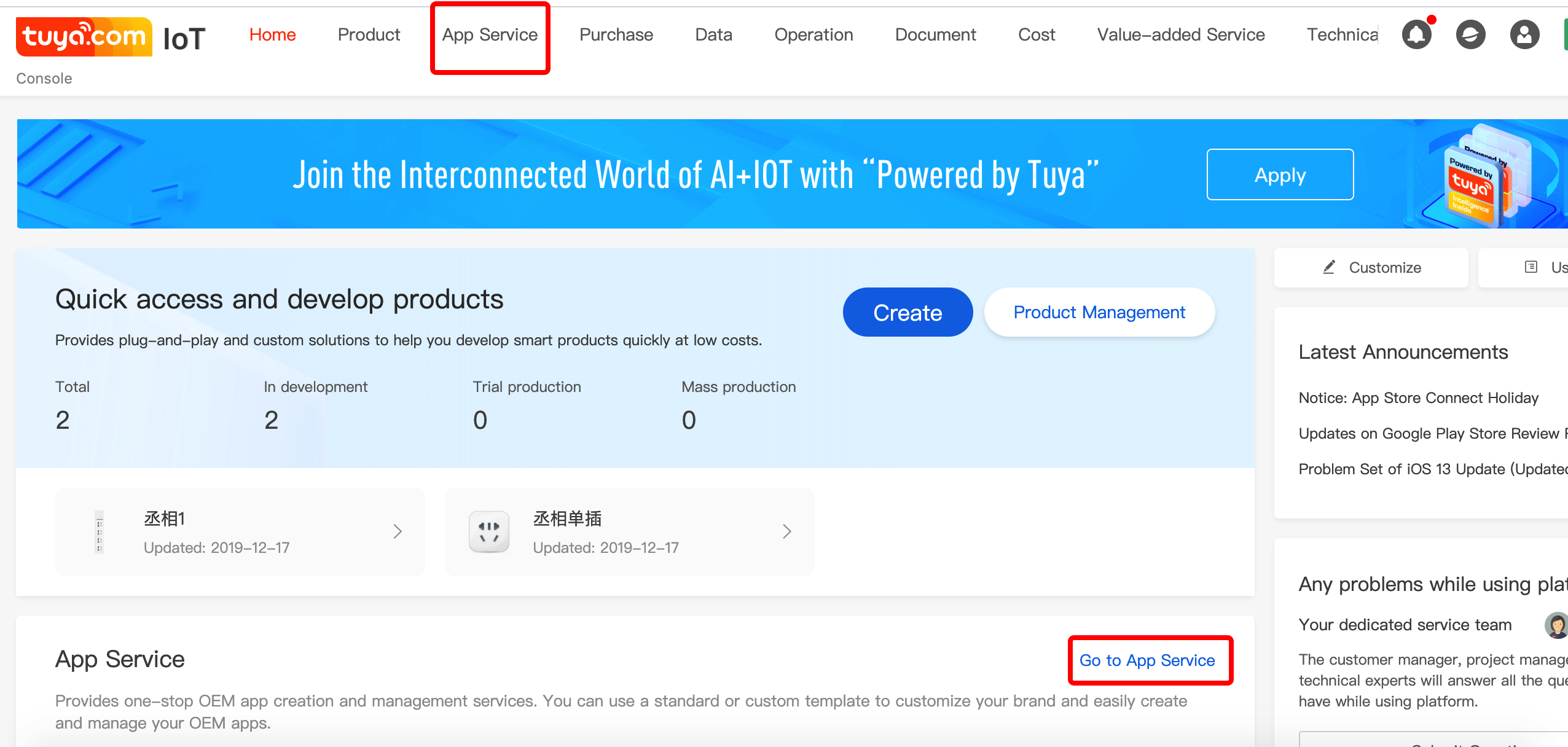The image size is (1568, 747).
Task: Open the notifications bell icon
Action: 1417,34
